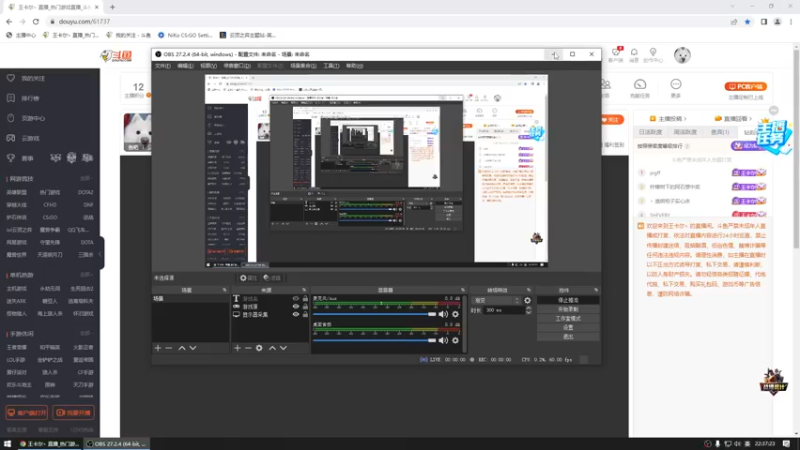Open the OBS 工具(T) menu
The width and height of the screenshot is (800, 450).
(x=331, y=66)
